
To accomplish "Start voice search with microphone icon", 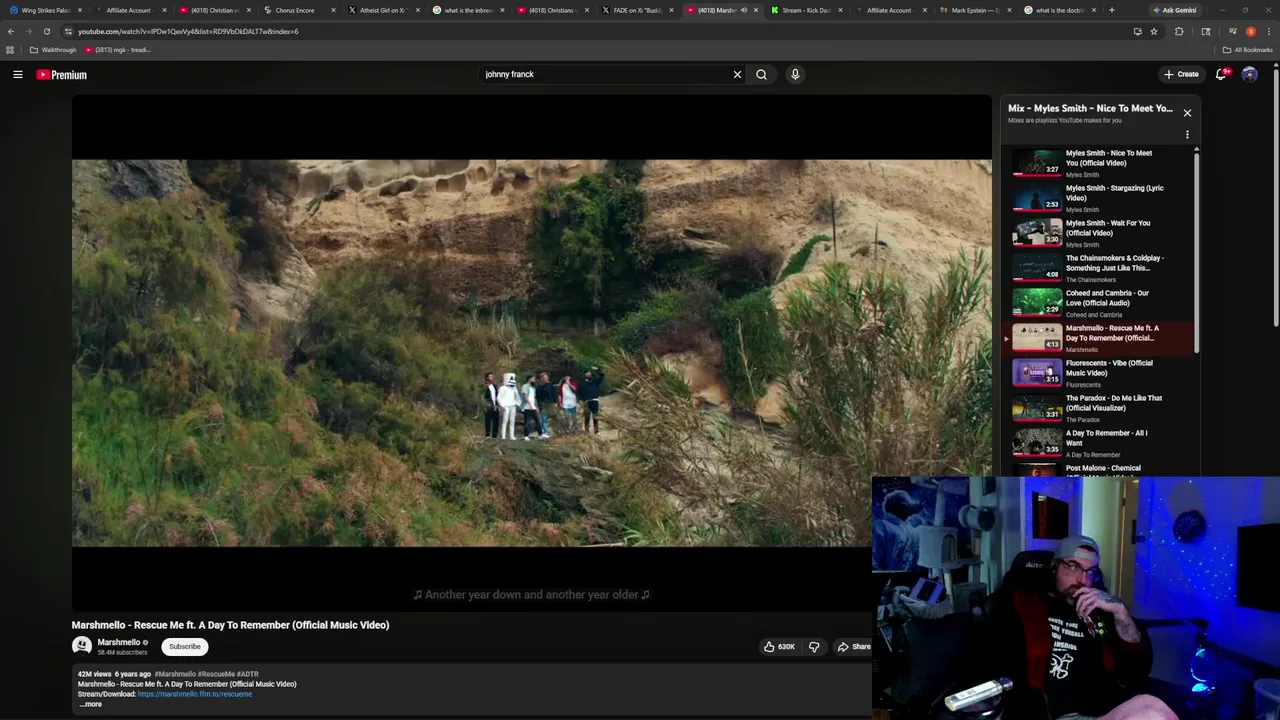I will pyautogui.click(x=795, y=74).
